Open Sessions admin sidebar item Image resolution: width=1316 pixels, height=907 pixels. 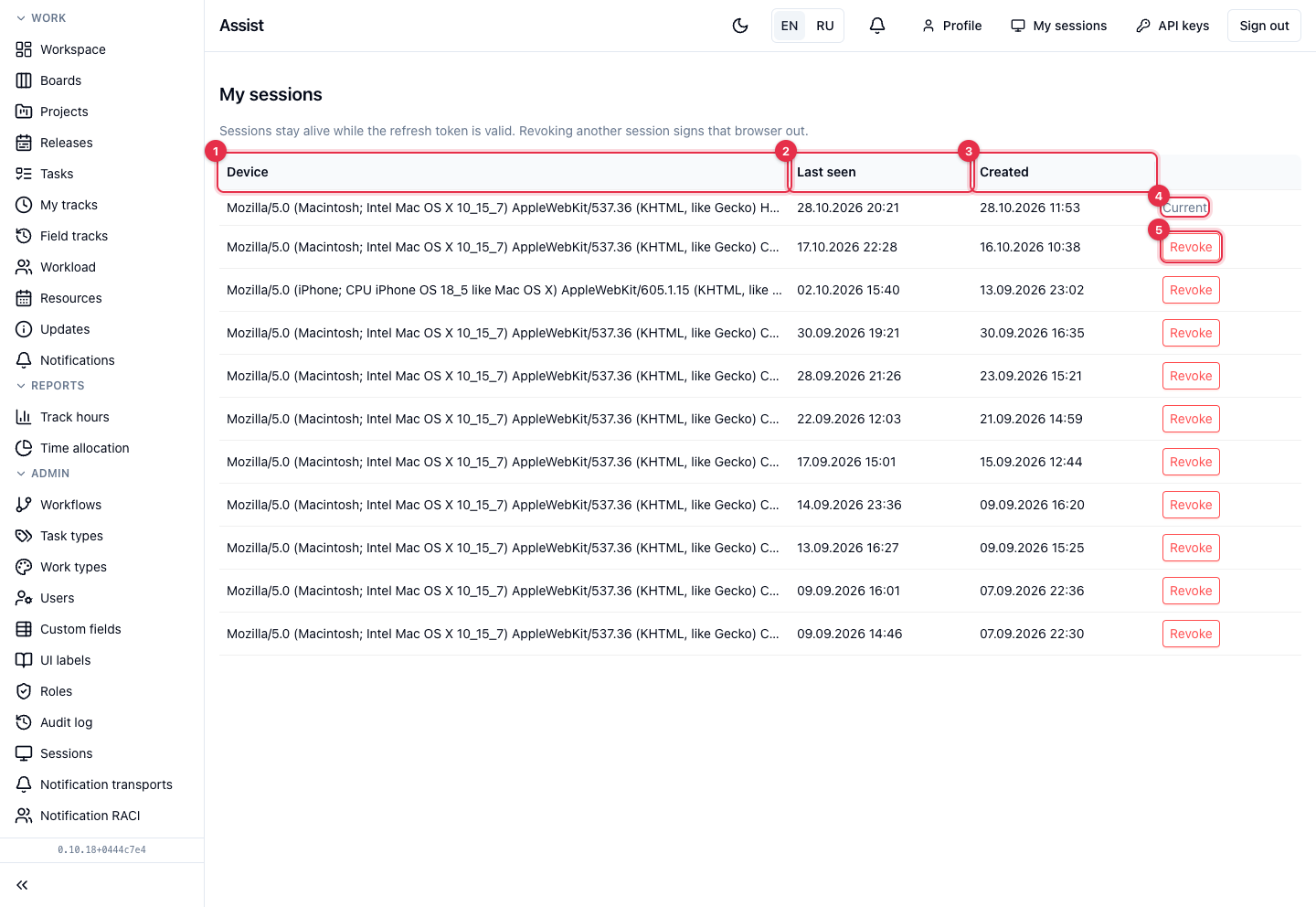pos(101,753)
